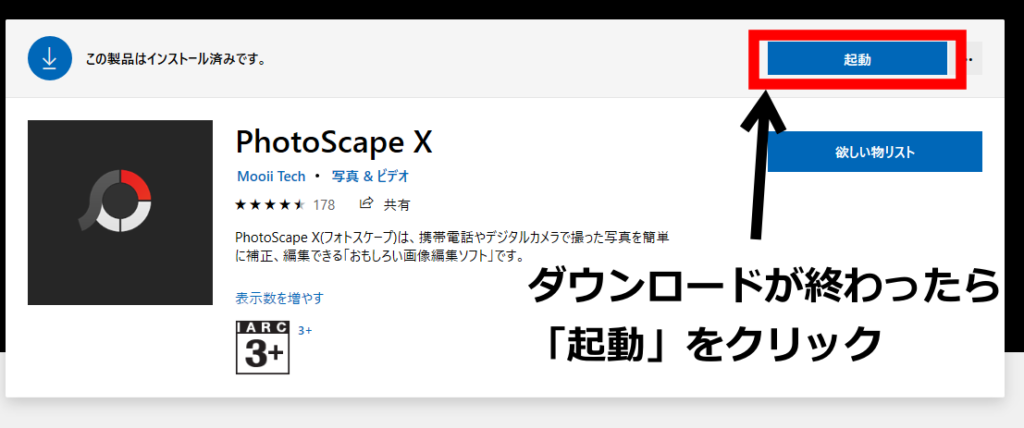Open the more options ellipsis beside 起動

(x=971, y=60)
